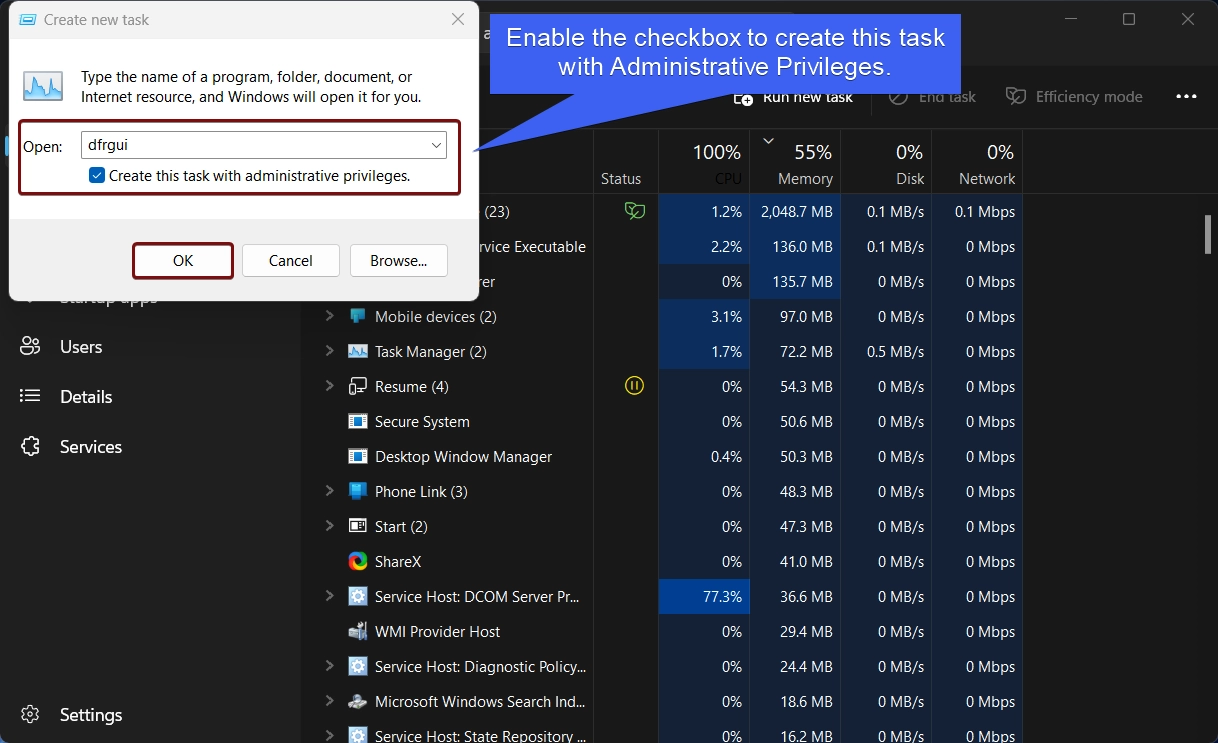
Task: Click the yellow suspended status icon for Resume
Action: [x=634, y=386]
